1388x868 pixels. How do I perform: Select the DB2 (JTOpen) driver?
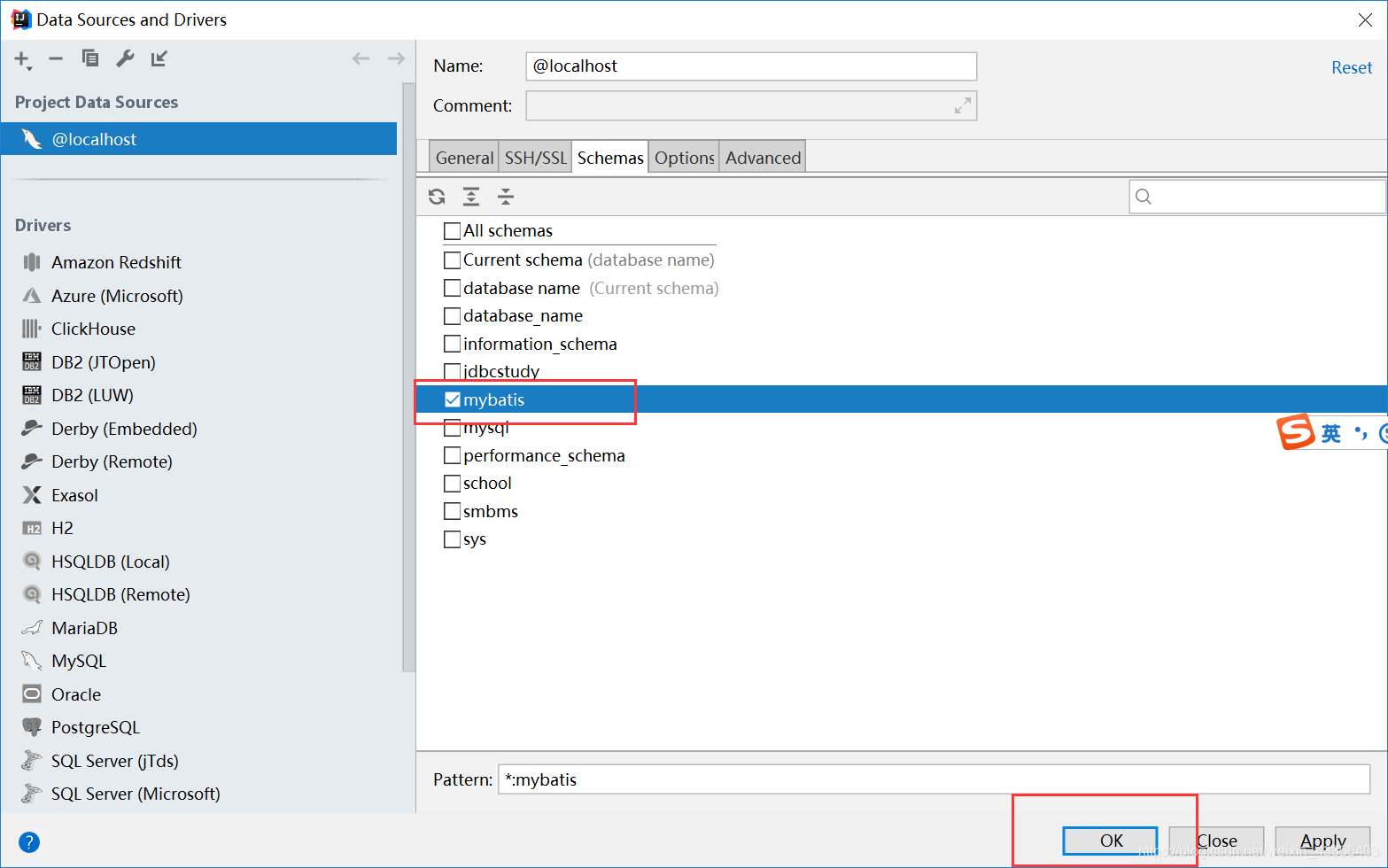[x=103, y=362]
